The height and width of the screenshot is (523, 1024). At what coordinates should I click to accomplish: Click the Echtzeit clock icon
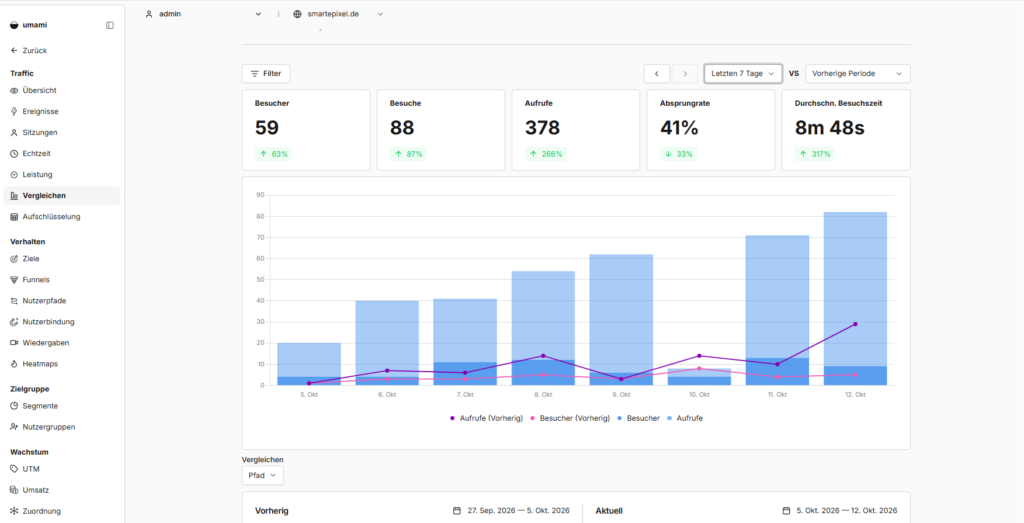[x=14, y=153]
